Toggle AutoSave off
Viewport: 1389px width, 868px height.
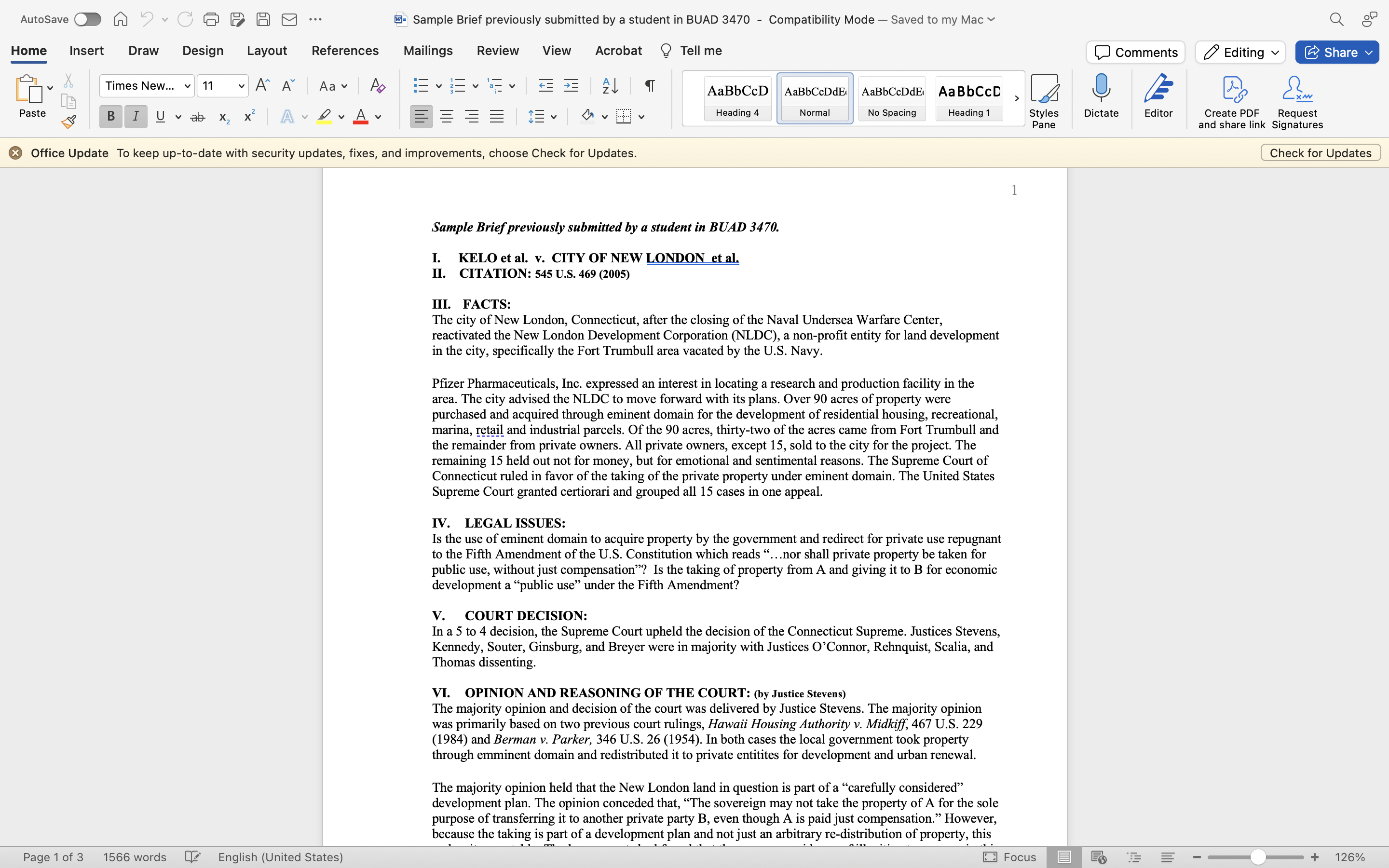[87, 19]
